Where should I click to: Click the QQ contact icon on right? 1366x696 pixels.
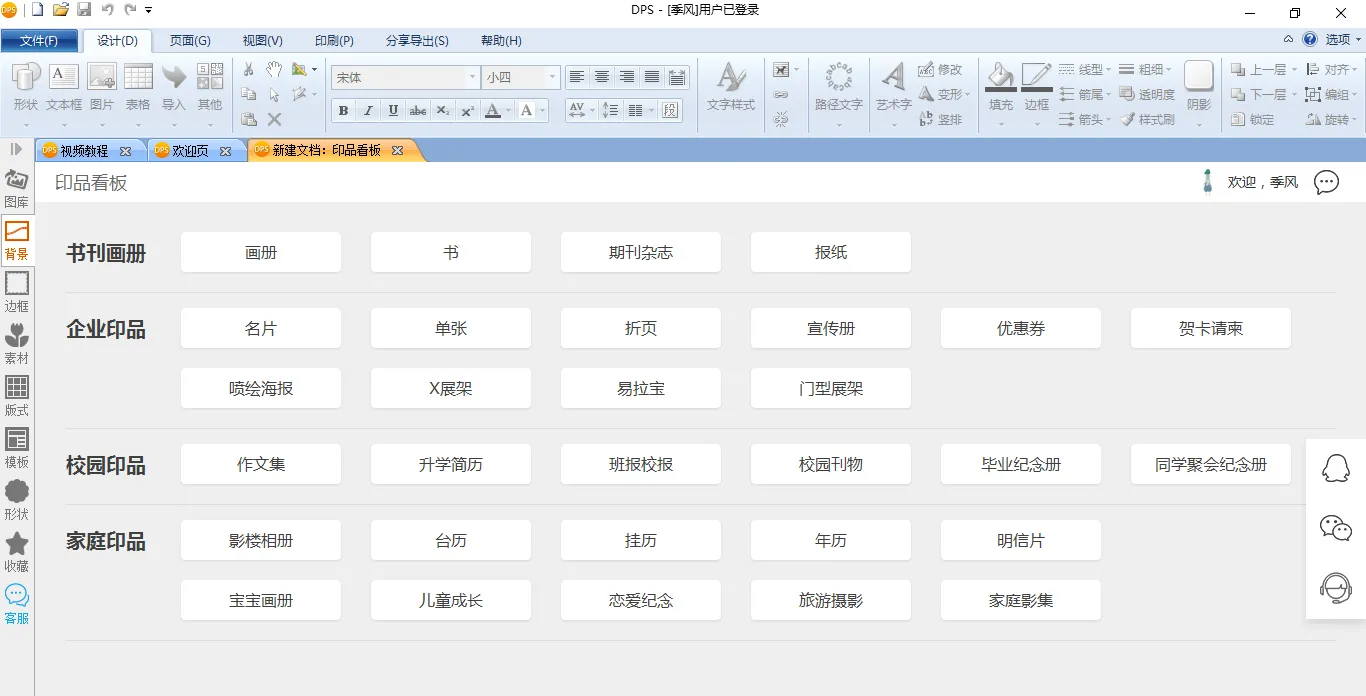[x=1336, y=468]
